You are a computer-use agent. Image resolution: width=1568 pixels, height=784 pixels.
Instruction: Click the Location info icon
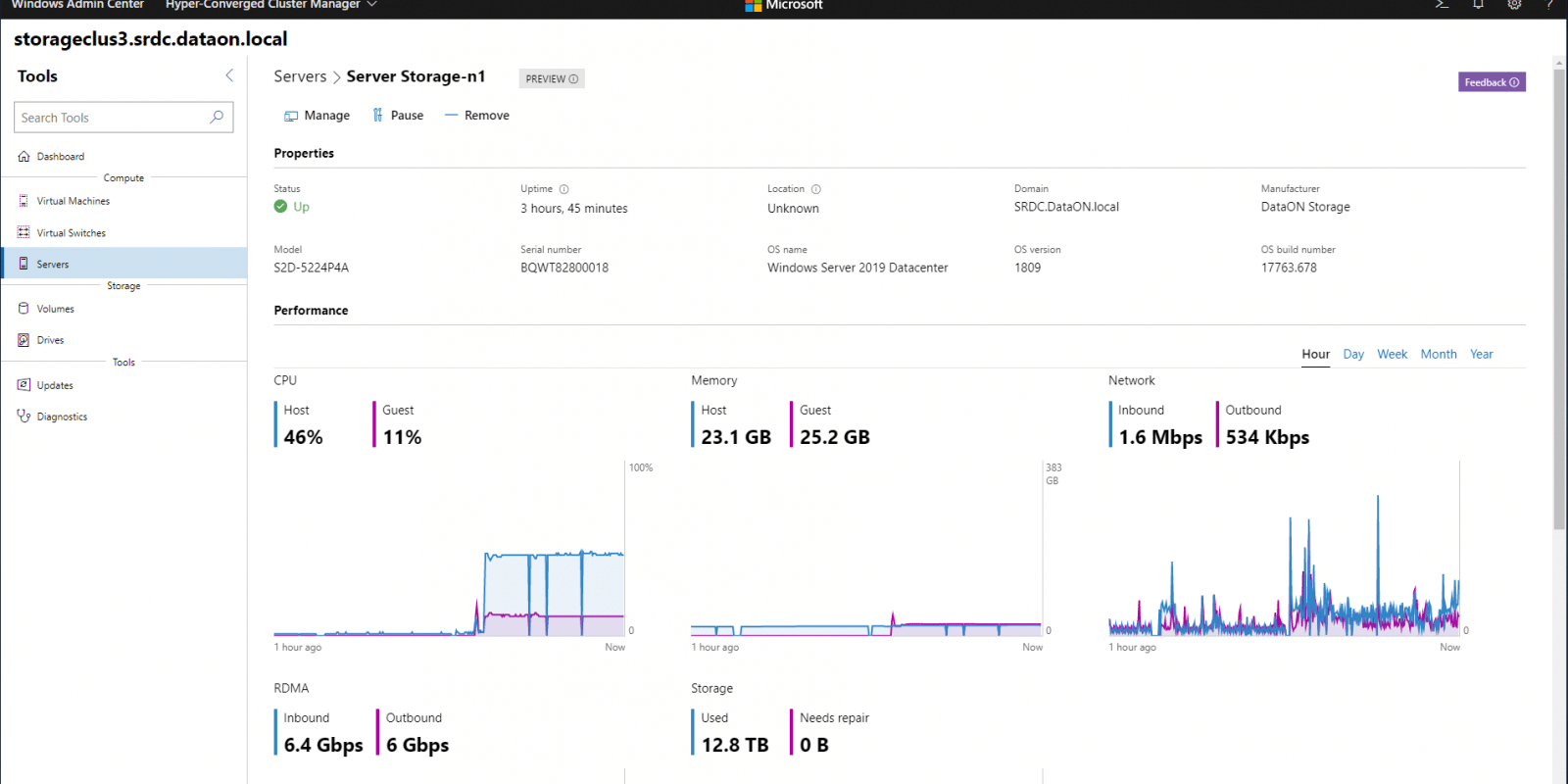pyautogui.click(x=815, y=189)
